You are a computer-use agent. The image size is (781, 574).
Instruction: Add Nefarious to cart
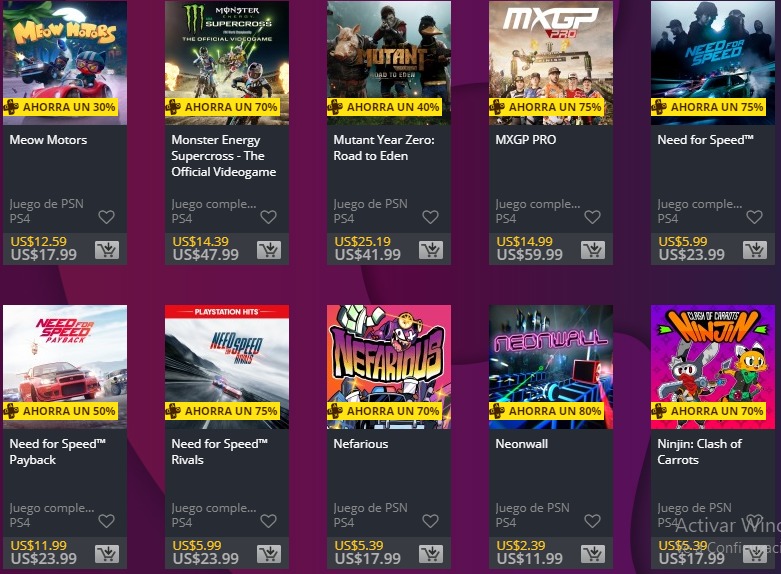coord(431,554)
